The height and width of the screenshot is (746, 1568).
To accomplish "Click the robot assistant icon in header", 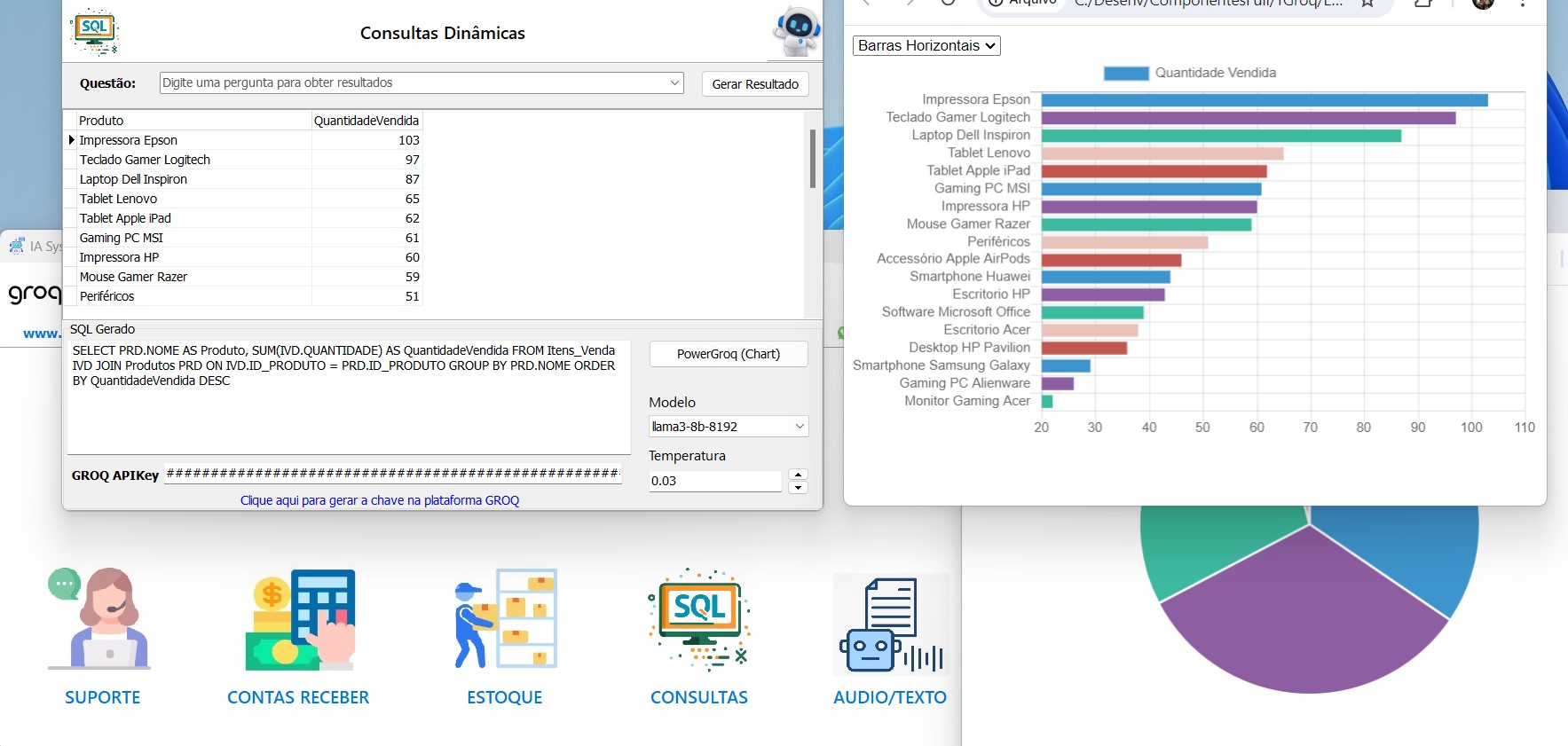I will pos(796,31).
